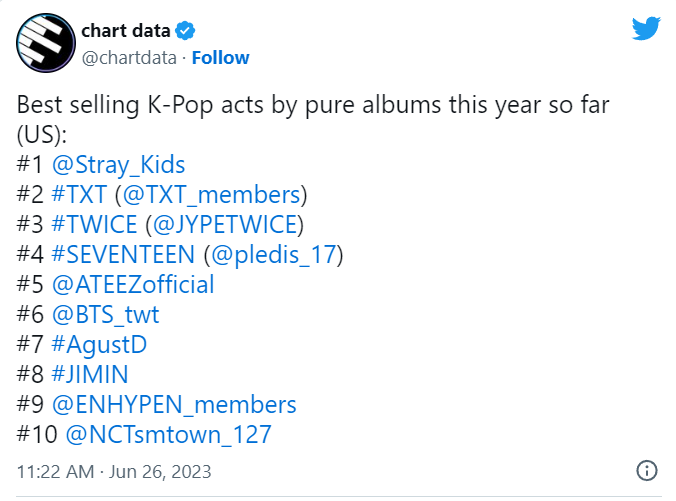Open the @JYPETWICE mention
Image resolution: width=676 pixels, height=501 pixels.
tap(225, 225)
